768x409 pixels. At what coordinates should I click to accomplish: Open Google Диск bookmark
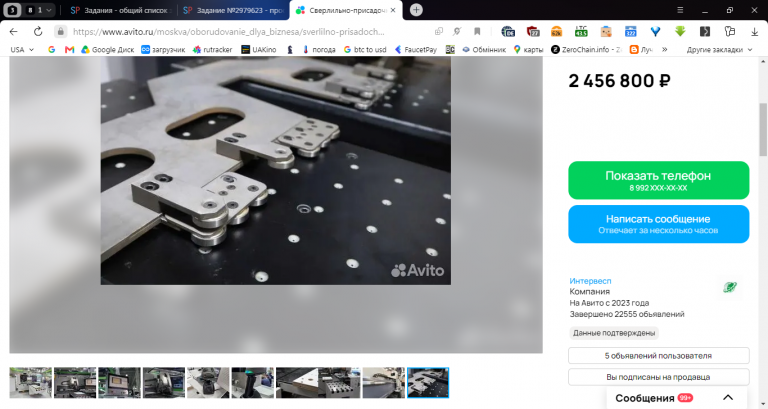pos(107,49)
